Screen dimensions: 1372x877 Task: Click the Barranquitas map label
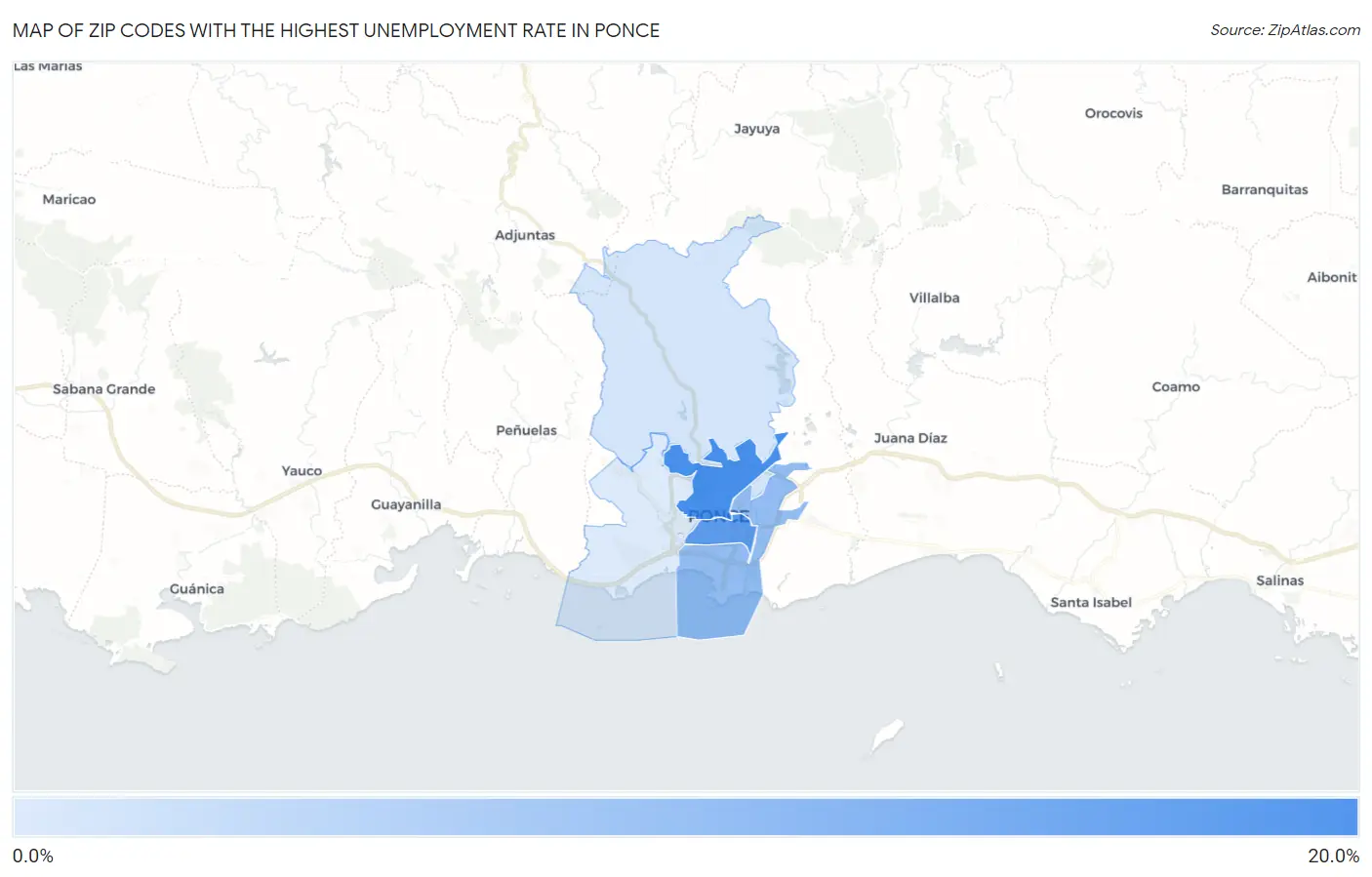tap(1265, 189)
